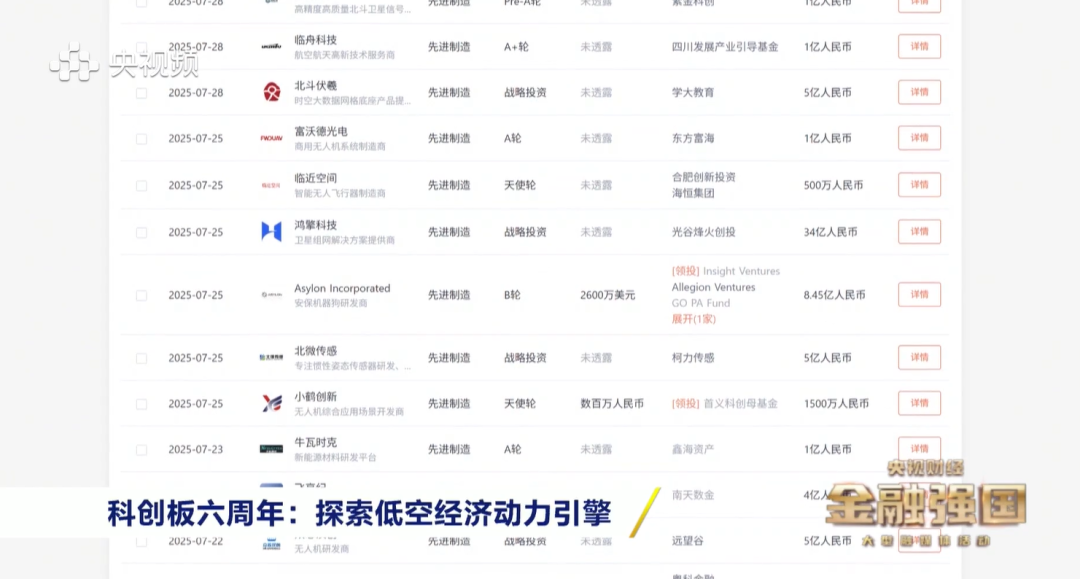Open the 北微传感 company name link
Viewport: 1080px width, 579px height.
point(315,350)
